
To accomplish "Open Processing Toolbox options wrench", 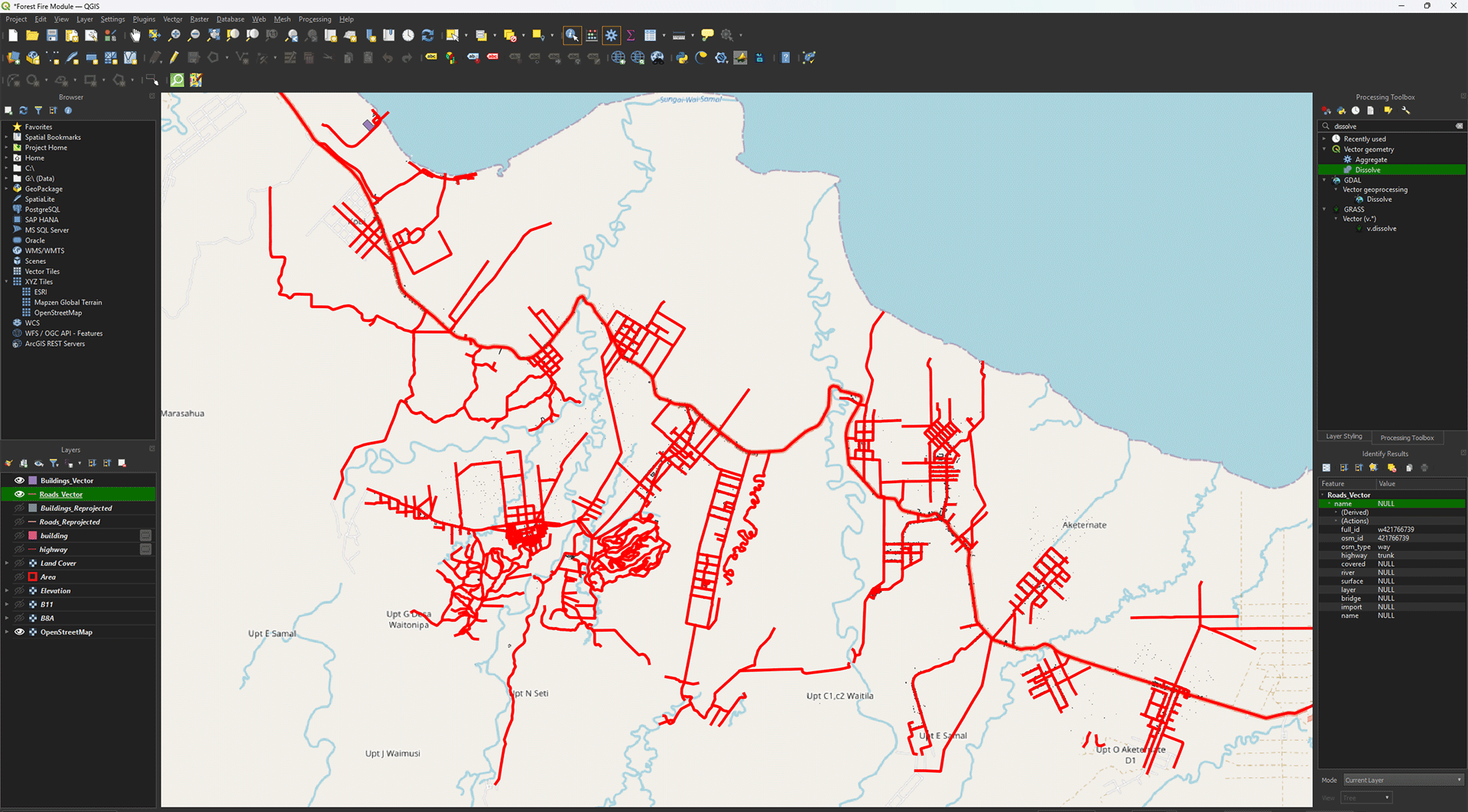I will 1405,111.
